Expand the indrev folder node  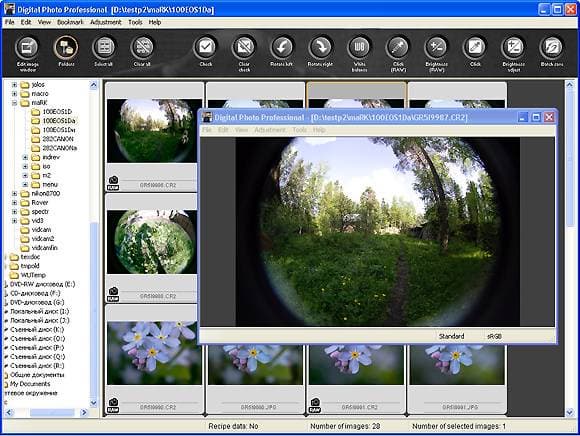pyautogui.click(x=25, y=157)
